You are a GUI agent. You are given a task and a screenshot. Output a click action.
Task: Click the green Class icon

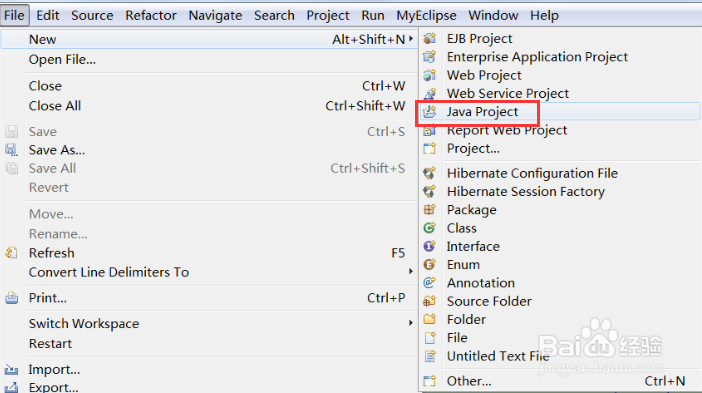pos(430,228)
